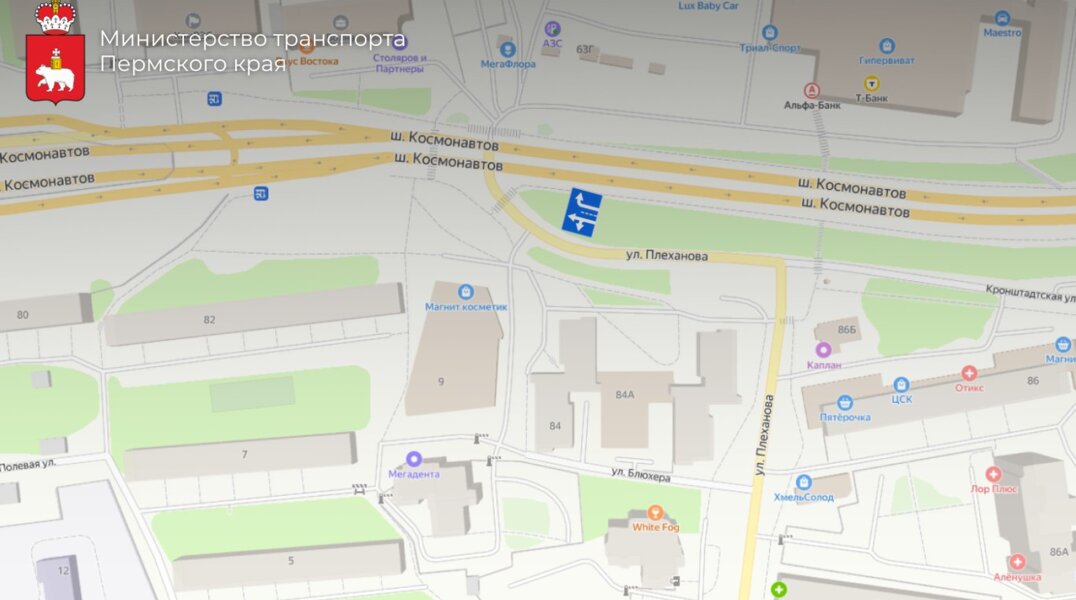The image size is (1076, 600).
Task: Click the blue lane direction road sign
Action: (x=582, y=213)
